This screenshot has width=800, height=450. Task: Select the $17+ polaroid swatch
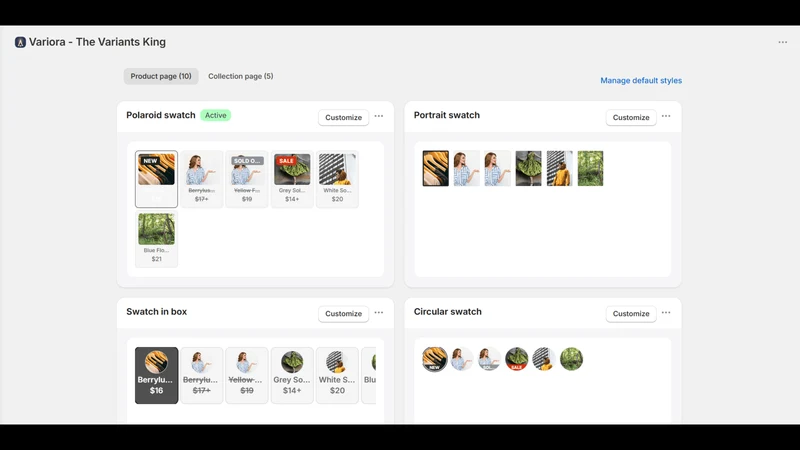[x=202, y=179]
